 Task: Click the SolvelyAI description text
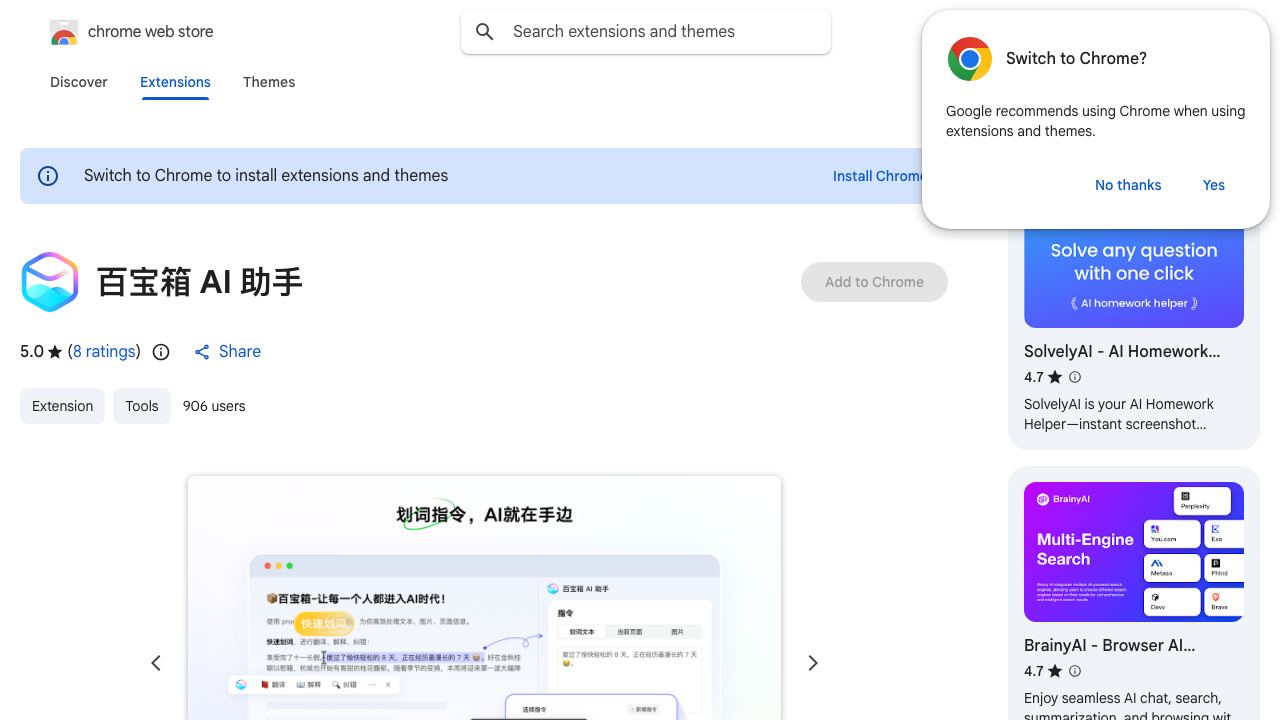[1119, 414]
